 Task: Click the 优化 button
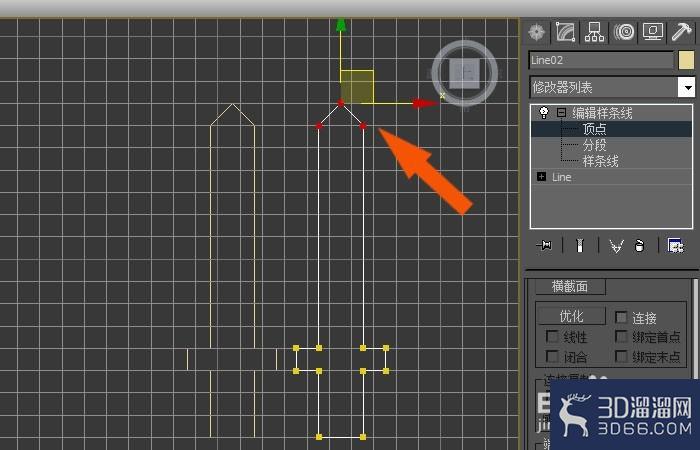(x=572, y=316)
